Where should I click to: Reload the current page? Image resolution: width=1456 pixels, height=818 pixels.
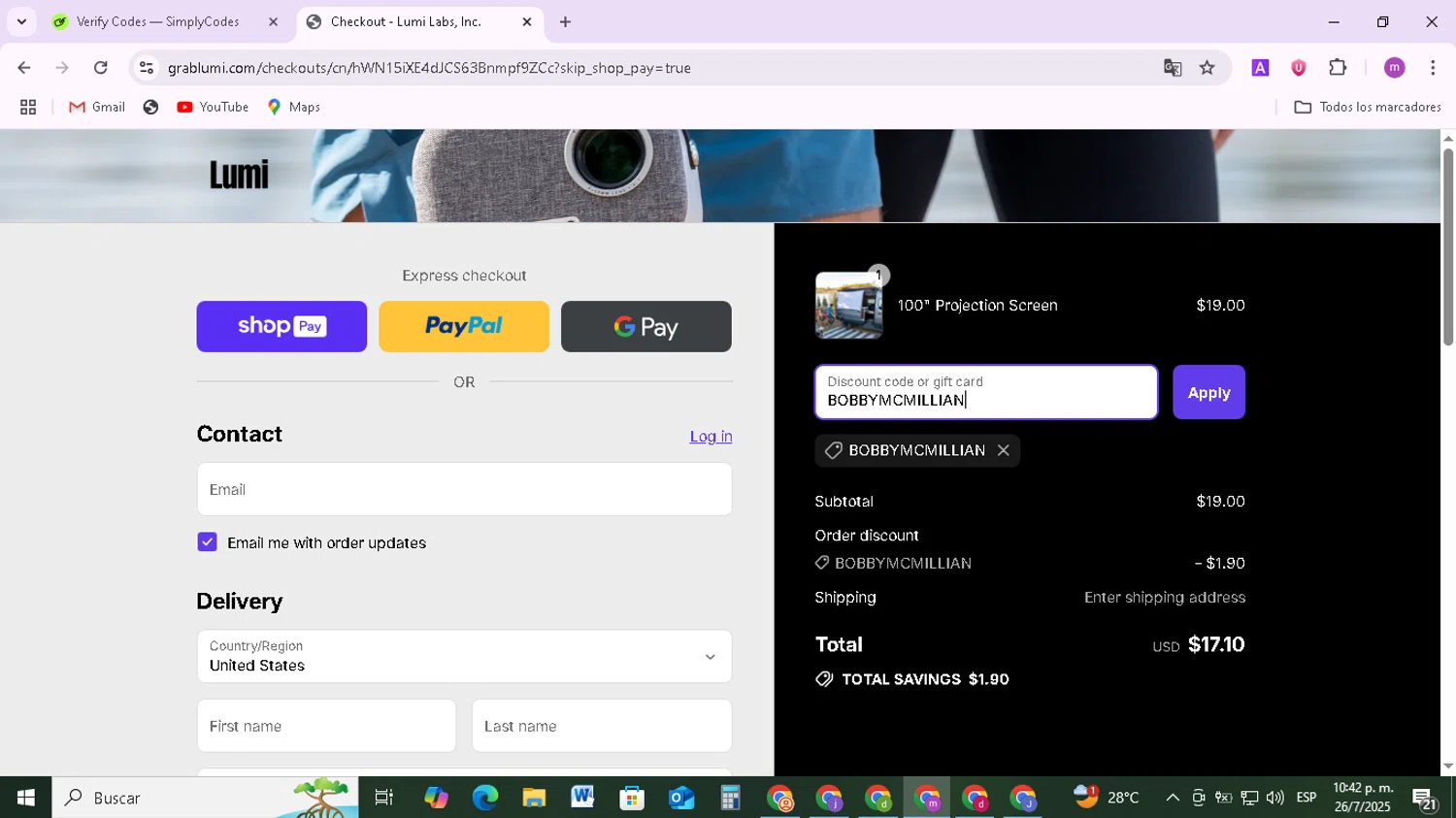(x=101, y=68)
